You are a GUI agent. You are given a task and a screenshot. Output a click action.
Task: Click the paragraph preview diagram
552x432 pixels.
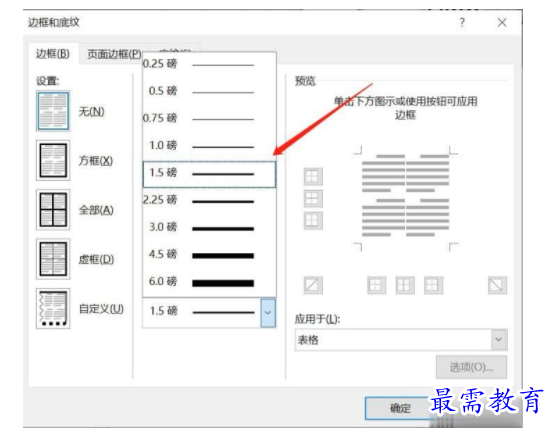405,197
